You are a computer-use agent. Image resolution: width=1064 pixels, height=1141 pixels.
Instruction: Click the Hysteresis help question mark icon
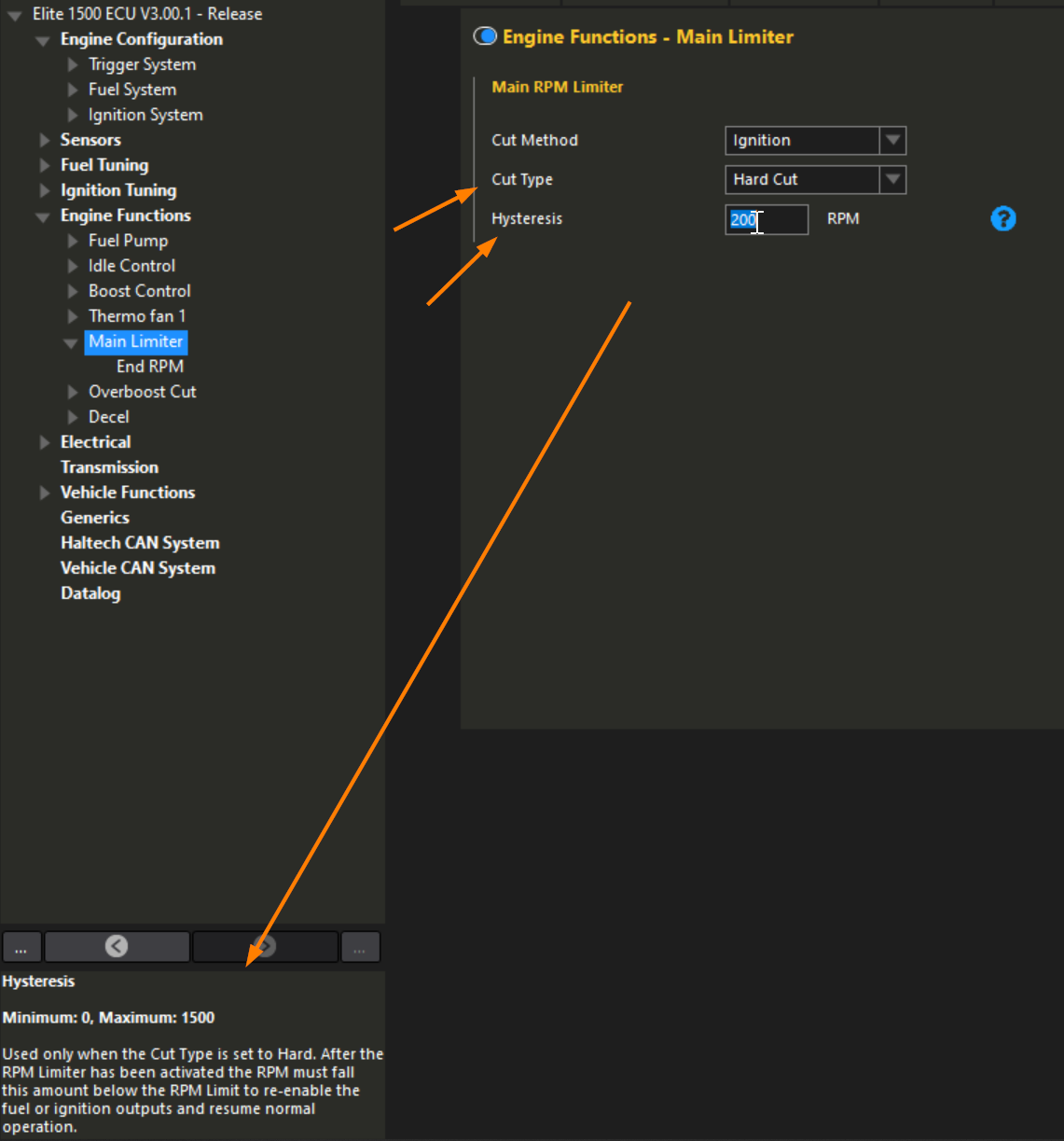coord(1002,218)
